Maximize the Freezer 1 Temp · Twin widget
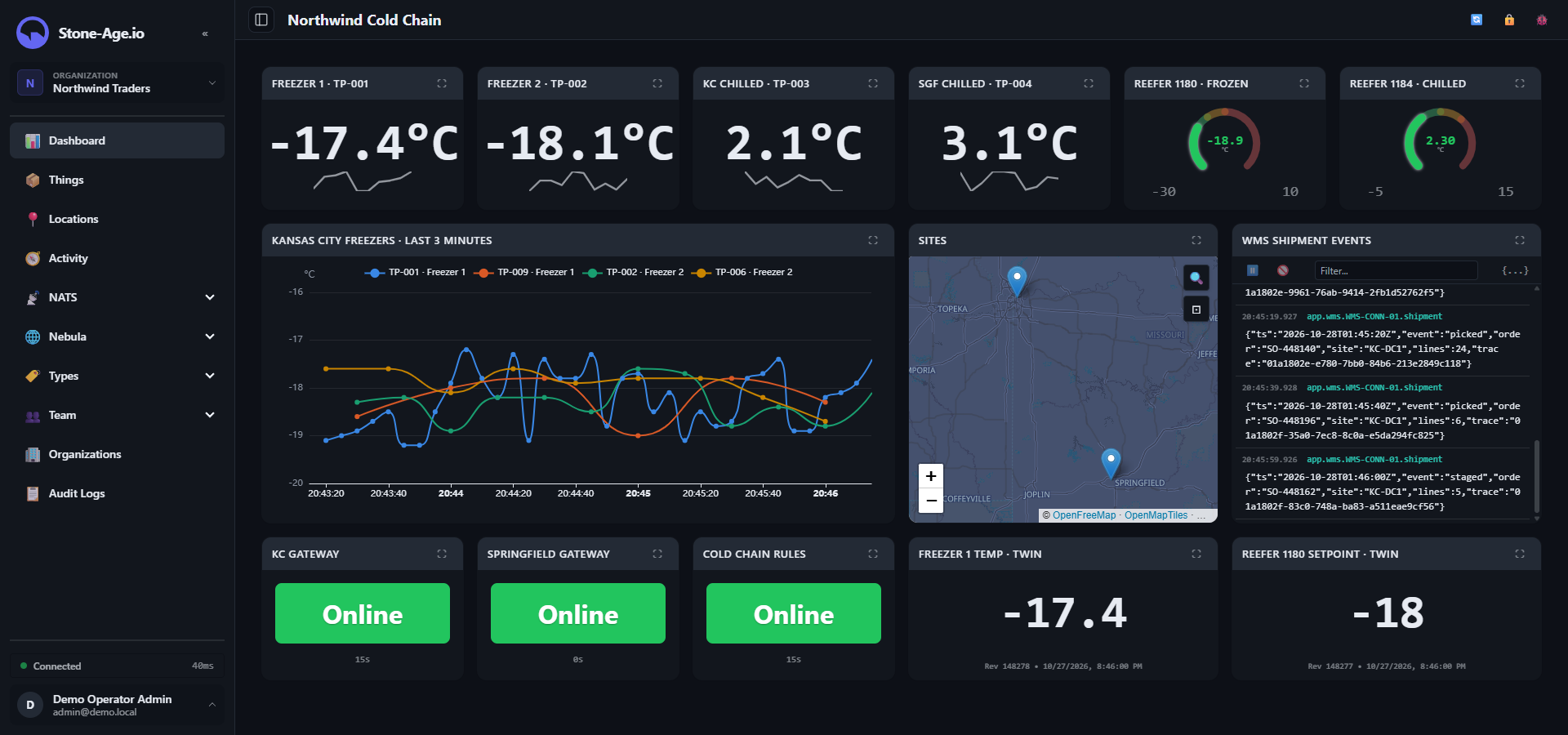Viewport: 1568px width, 735px height. [x=1196, y=554]
